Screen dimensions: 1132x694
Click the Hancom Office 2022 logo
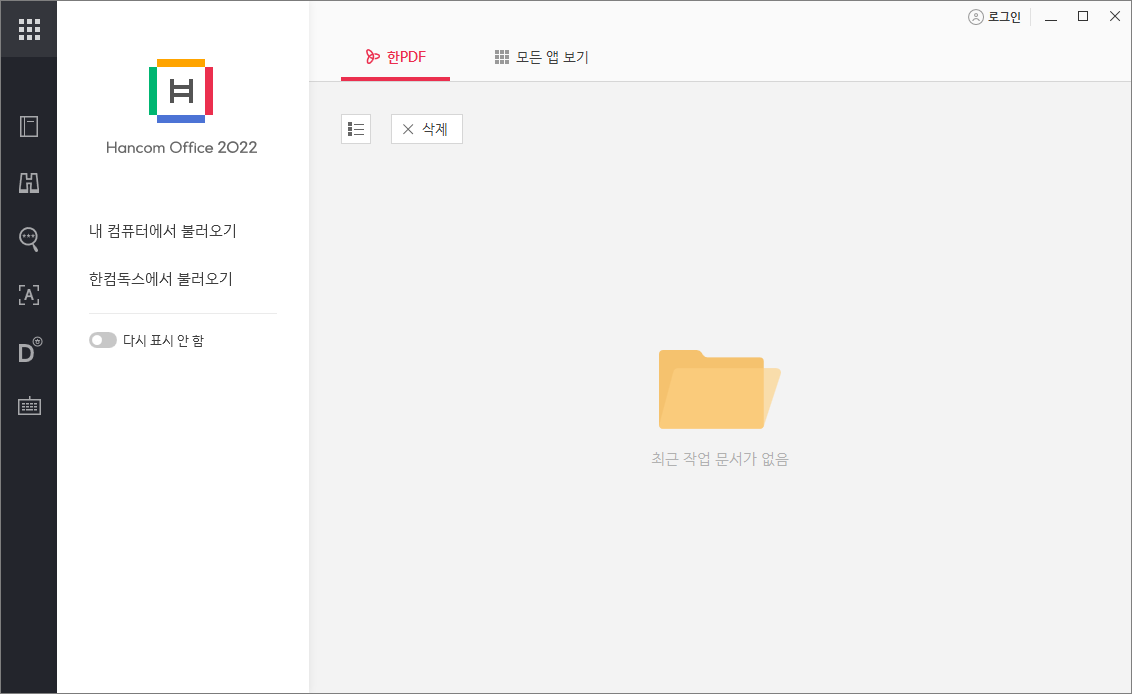point(181,91)
